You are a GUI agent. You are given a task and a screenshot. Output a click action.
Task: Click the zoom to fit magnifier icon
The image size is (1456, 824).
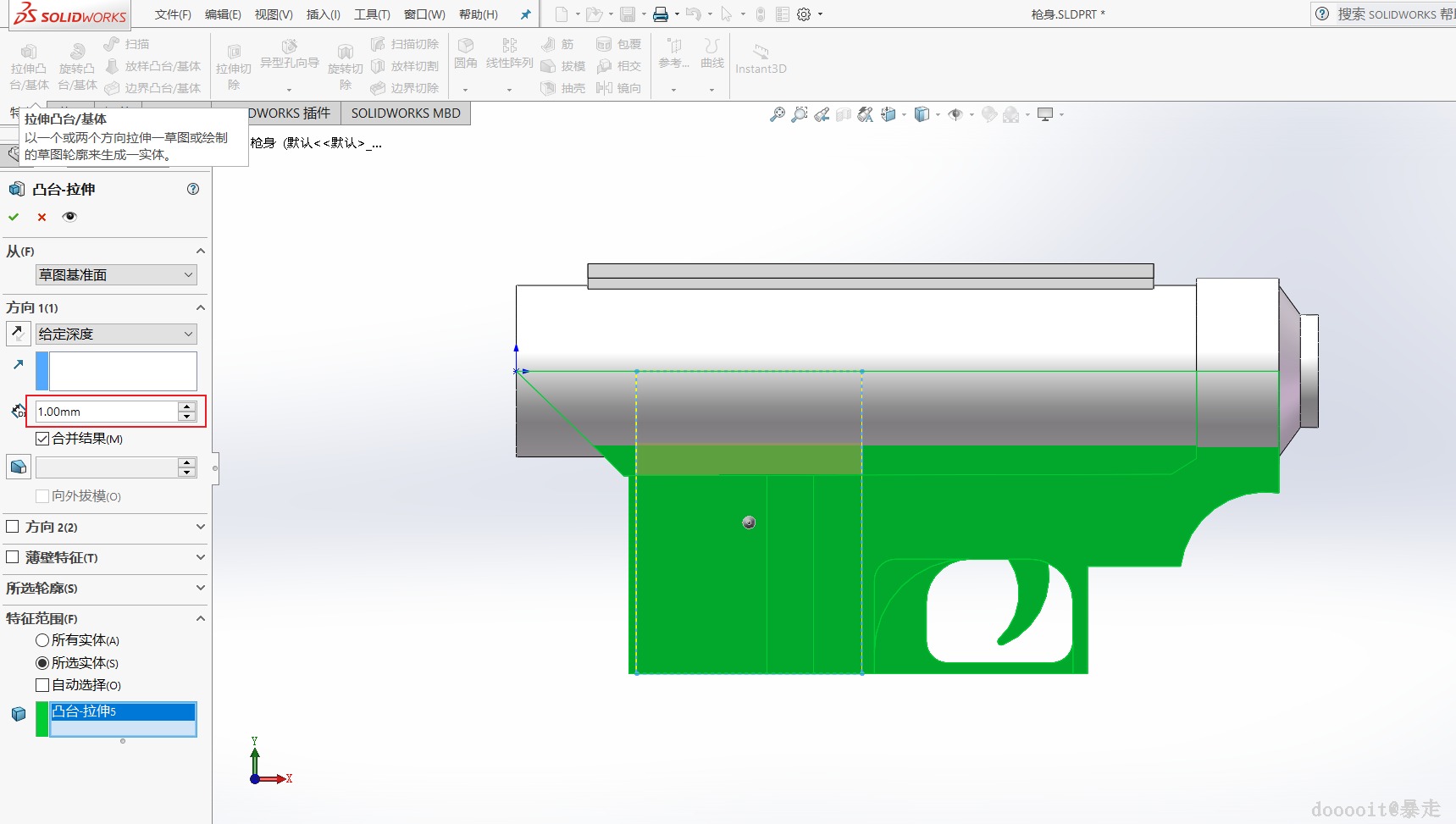pos(777,114)
